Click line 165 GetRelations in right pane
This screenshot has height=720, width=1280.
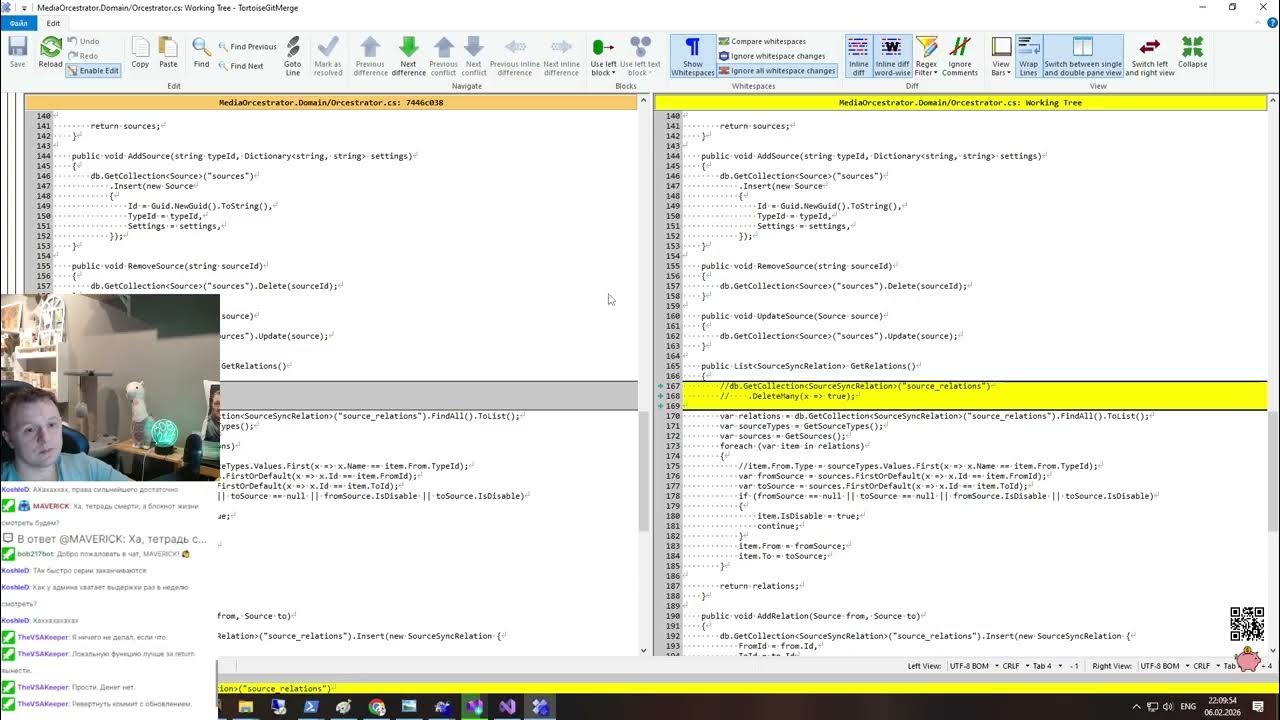[x=809, y=366]
